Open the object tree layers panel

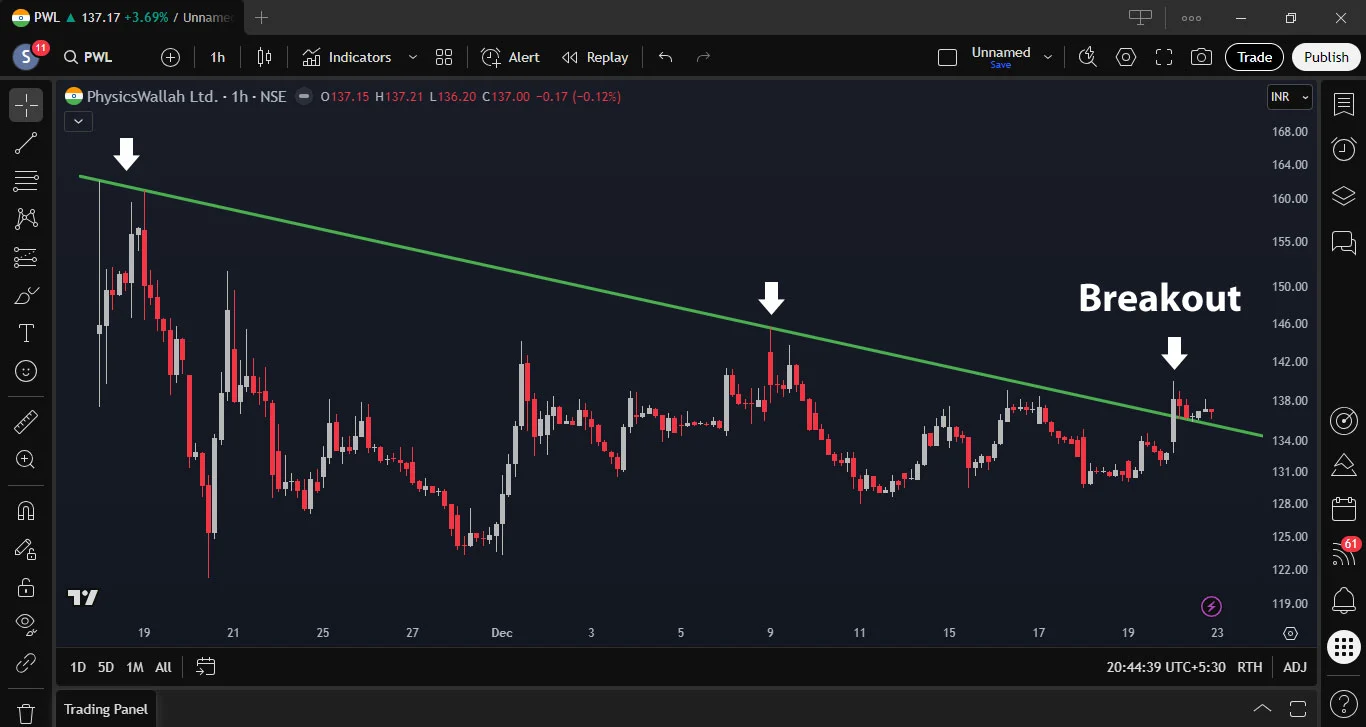coord(1344,196)
